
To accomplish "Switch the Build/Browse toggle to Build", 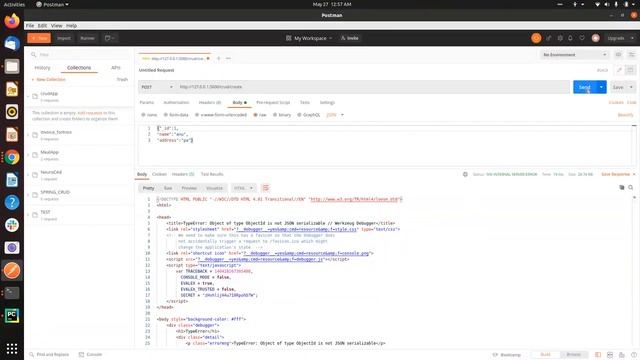I will (x=545, y=354).
